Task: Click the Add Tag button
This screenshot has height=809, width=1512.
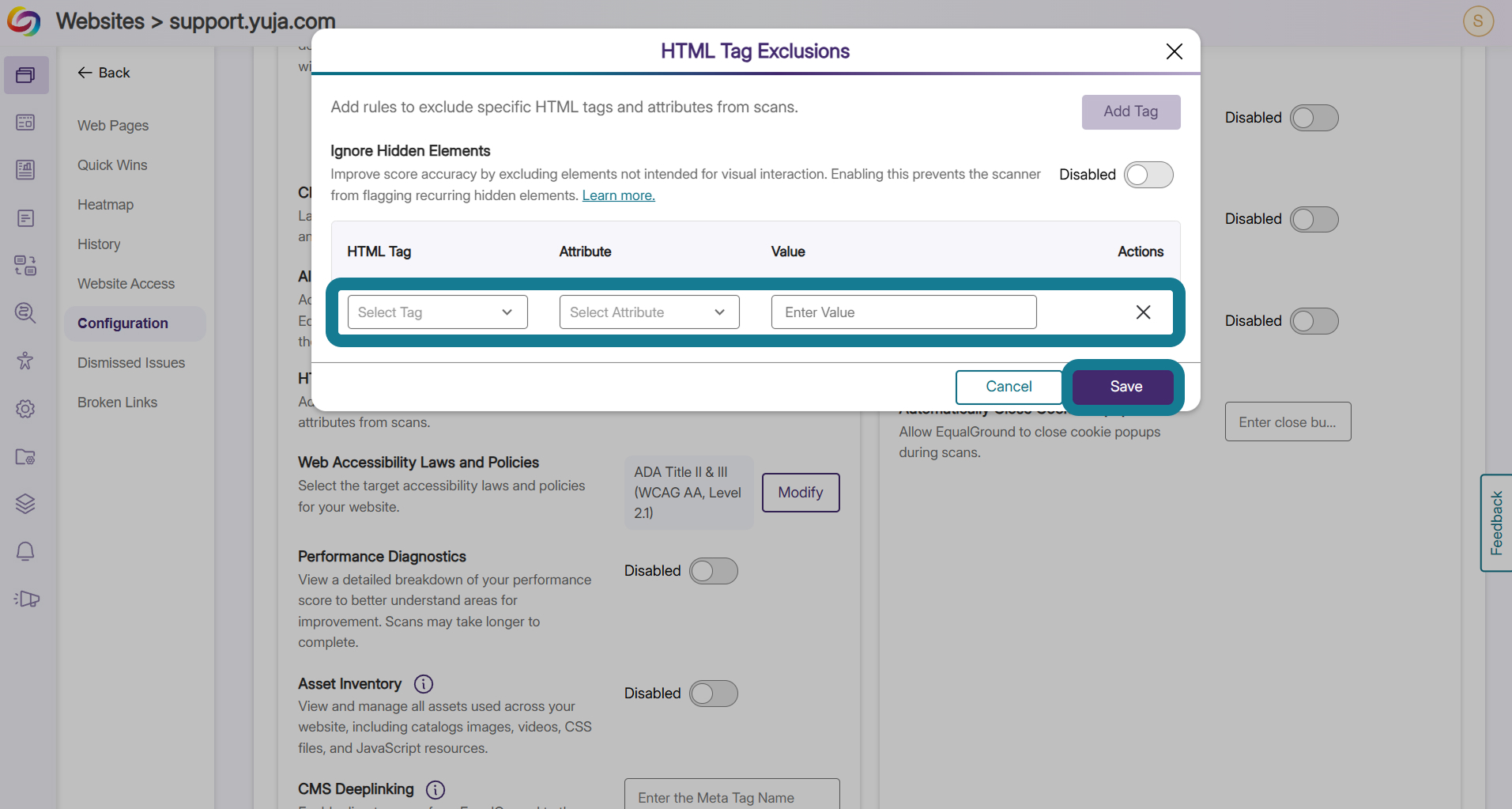Action: pyautogui.click(x=1131, y=112)
